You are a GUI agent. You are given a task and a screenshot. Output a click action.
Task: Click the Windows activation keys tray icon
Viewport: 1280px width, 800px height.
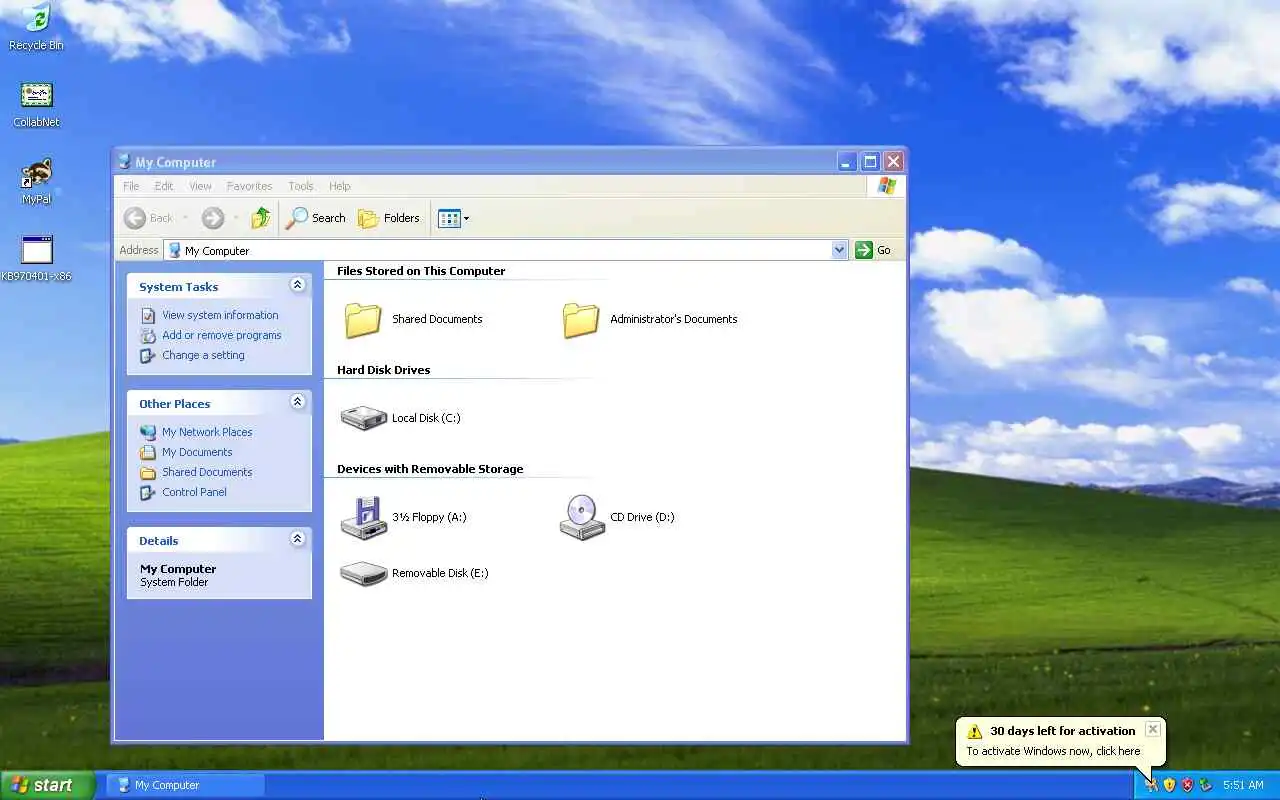[x=1151, y=785]
